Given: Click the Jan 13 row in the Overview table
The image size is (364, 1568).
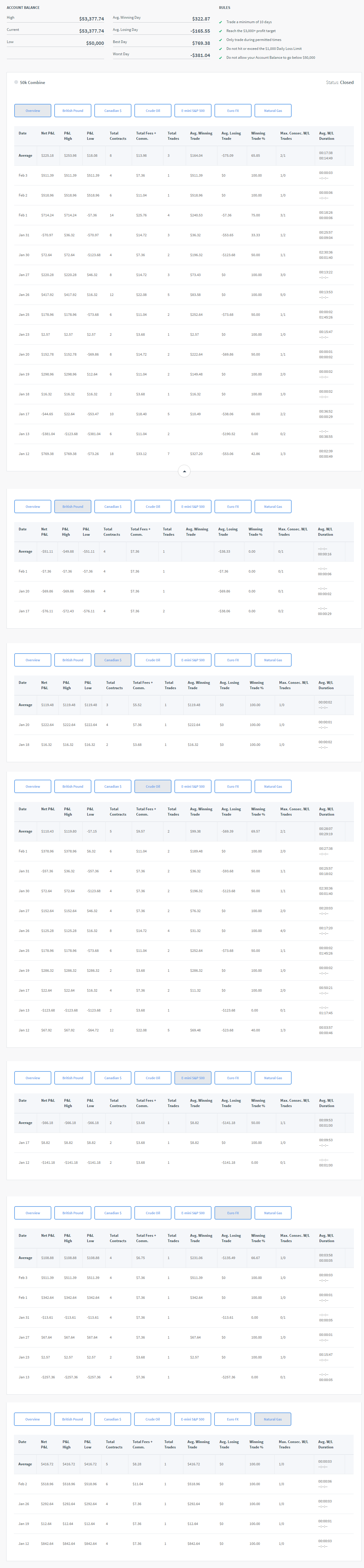Looking at the screenshot, I should pos(183,434).
